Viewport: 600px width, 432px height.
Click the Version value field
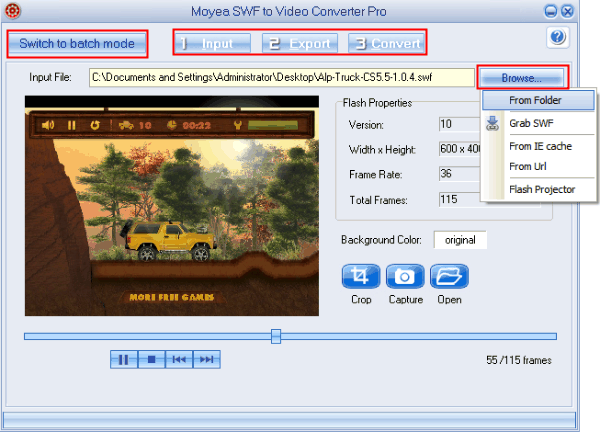pos(460,124)
